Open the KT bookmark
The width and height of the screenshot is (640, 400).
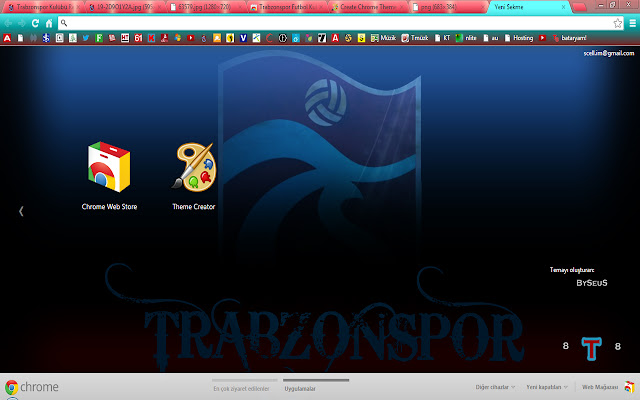[x=442, y=38]
